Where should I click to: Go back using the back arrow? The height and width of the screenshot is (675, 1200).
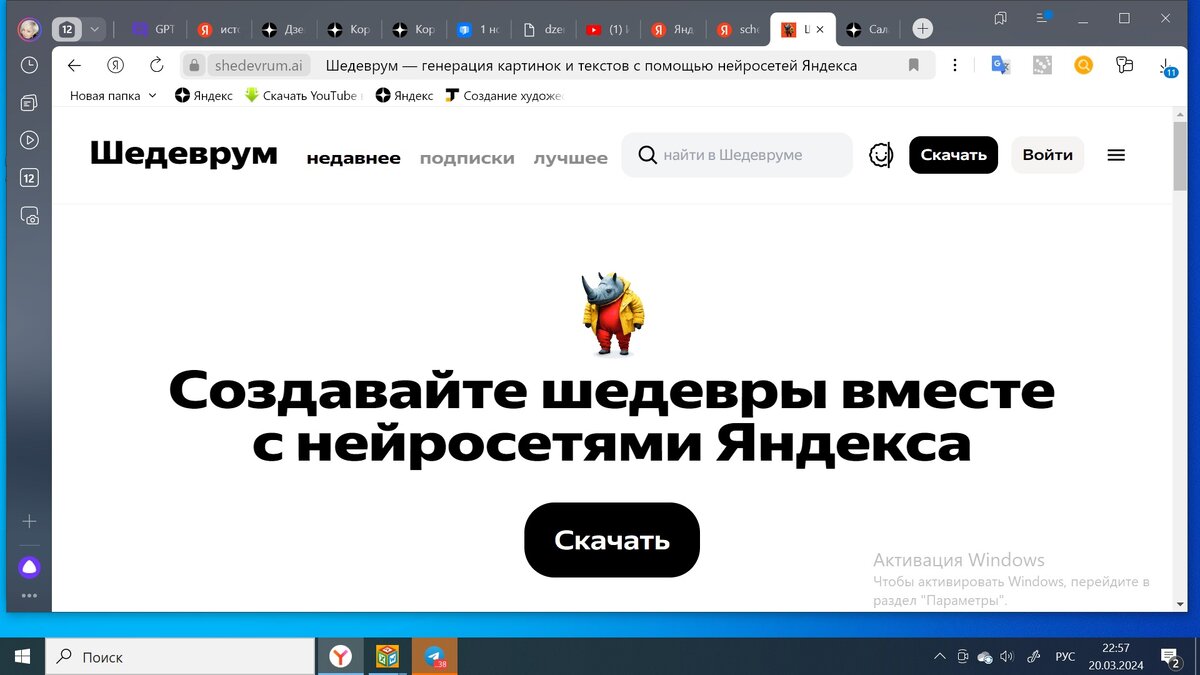[x=73, y=65]
